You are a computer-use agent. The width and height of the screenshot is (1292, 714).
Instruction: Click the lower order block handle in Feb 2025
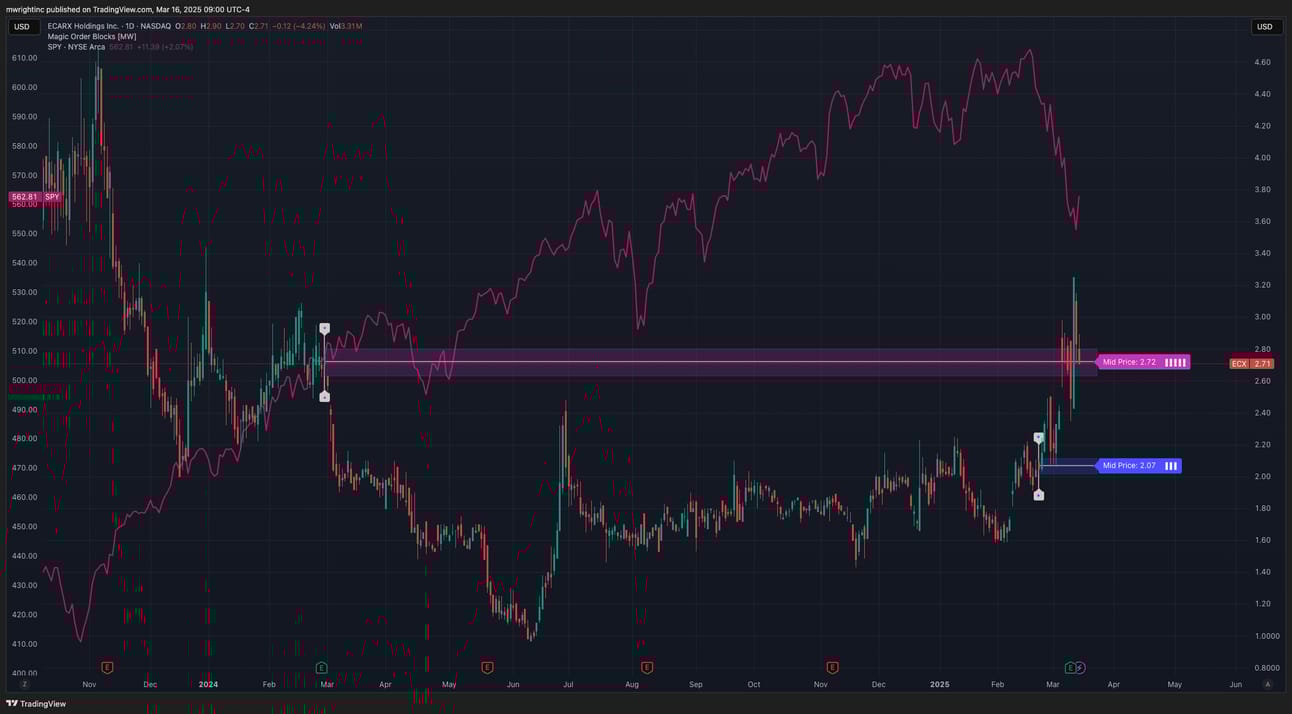click(1038, 495)
